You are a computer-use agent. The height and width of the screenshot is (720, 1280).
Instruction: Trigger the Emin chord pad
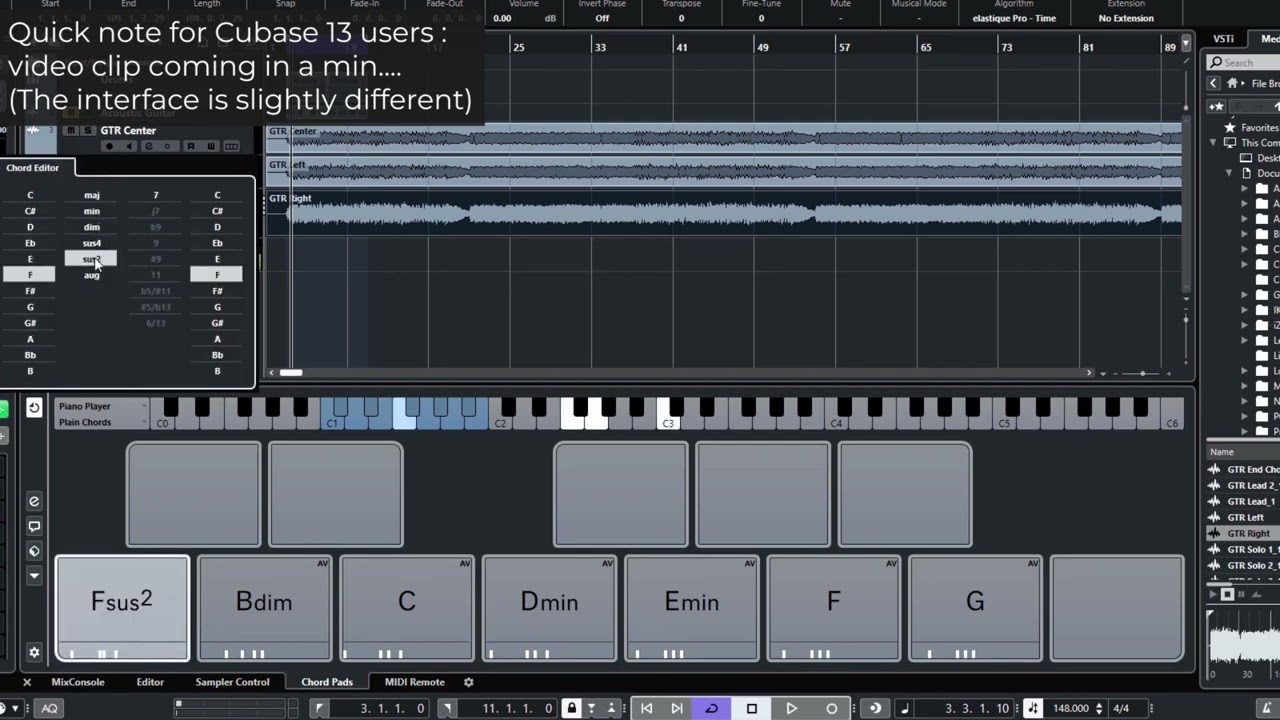(691, 609)
